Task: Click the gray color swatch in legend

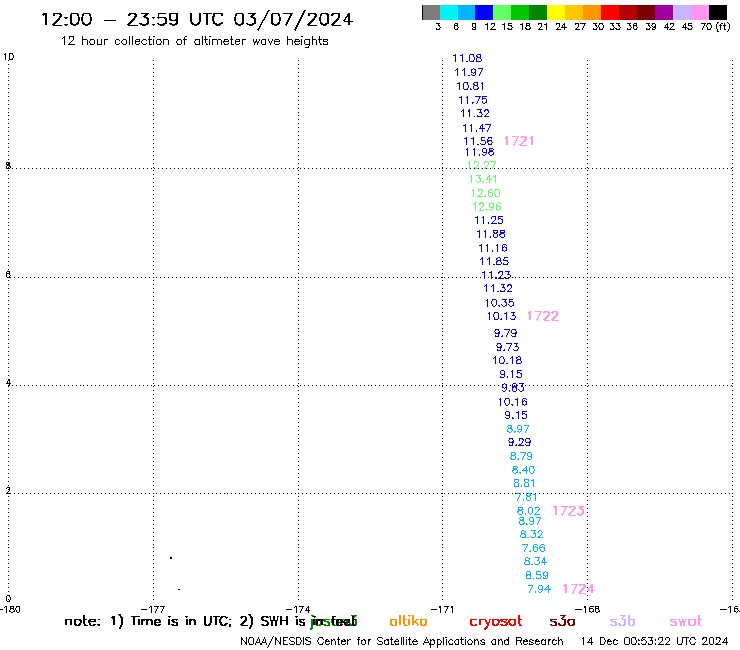Action: coord(431,12)
